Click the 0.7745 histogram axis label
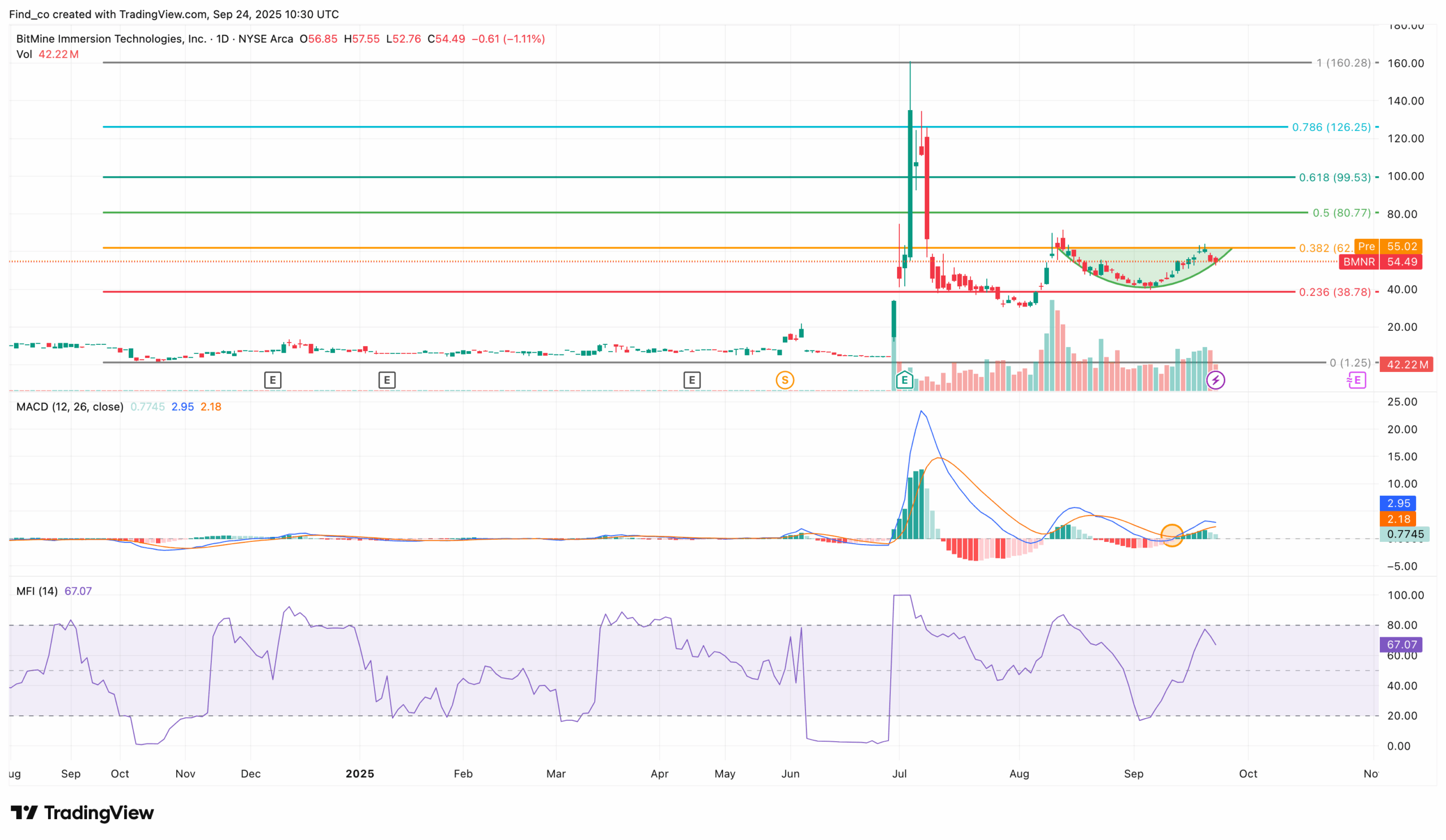Viewport: 1446px width, 840px height. click(x=1405, y=534)
